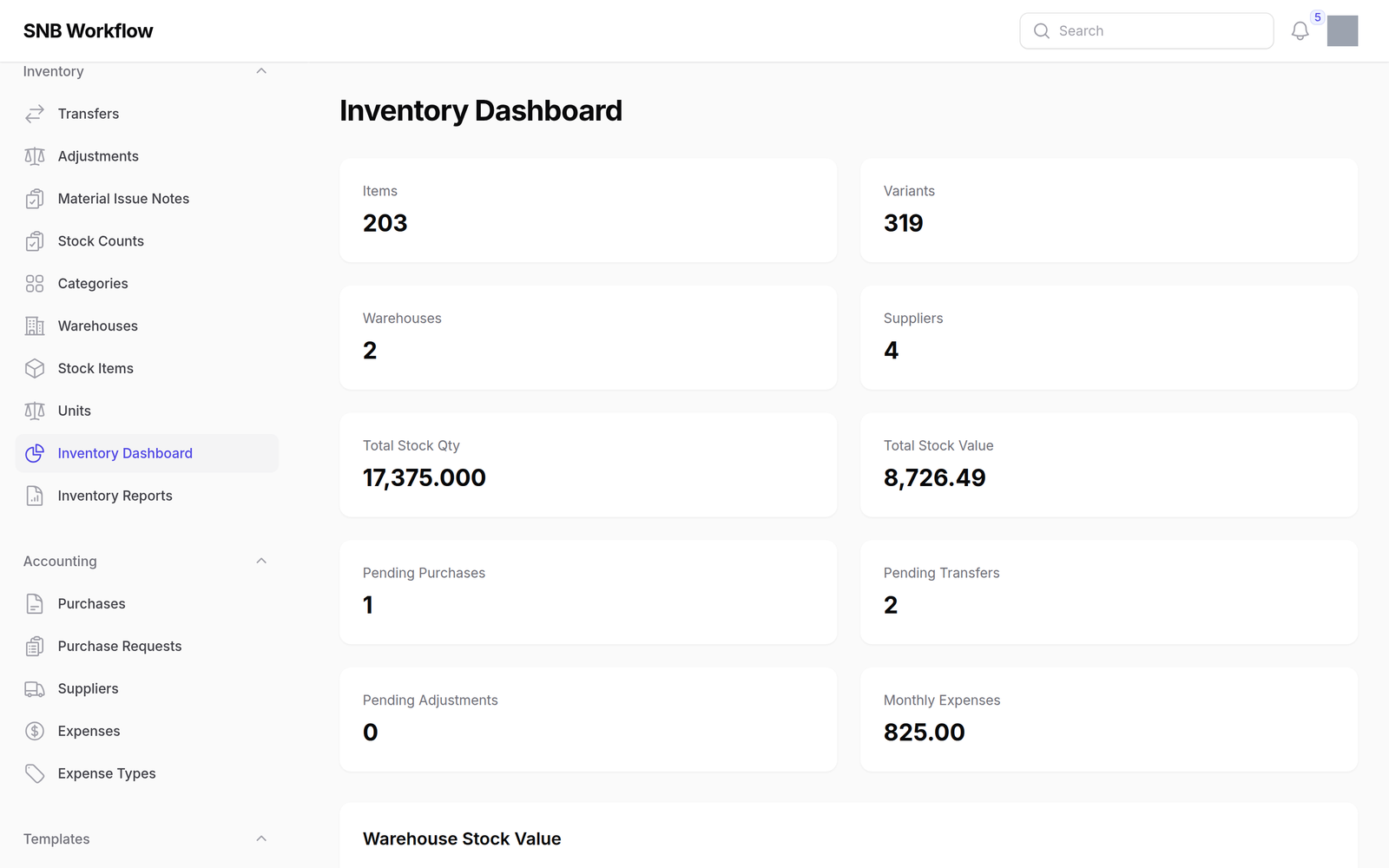The width and height of the screenshot is (1389, 868).
Task: Click the Categories grid icon
Action: tap(35, 284)
